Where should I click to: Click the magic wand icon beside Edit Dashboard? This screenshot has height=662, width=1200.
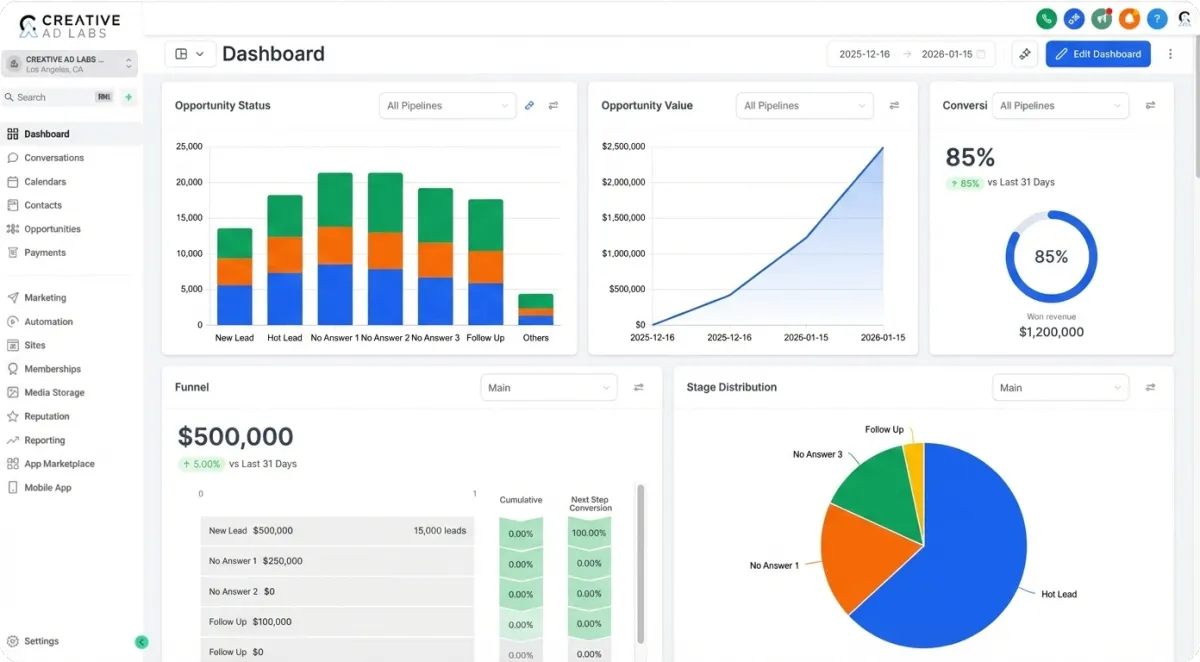pos(1025,54)
